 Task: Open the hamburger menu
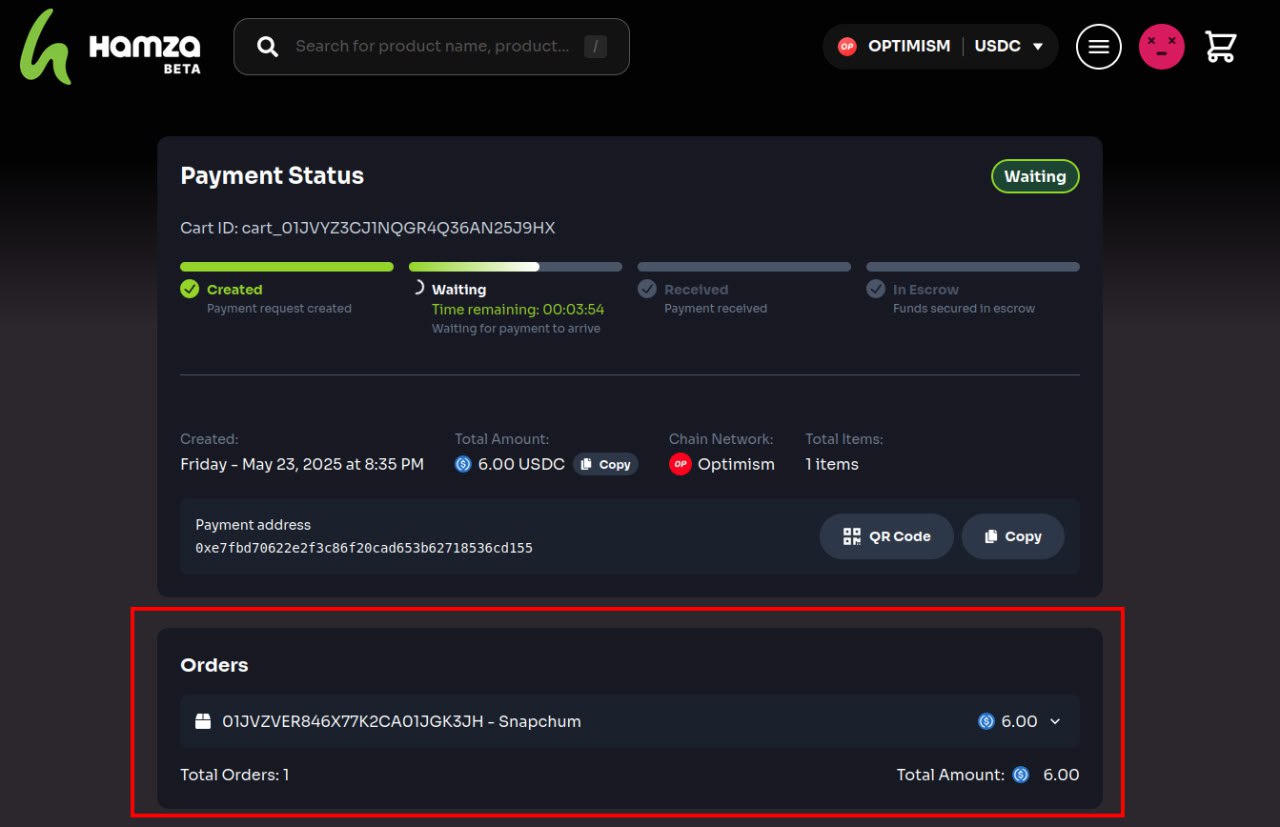click(x=1098, y=46)
